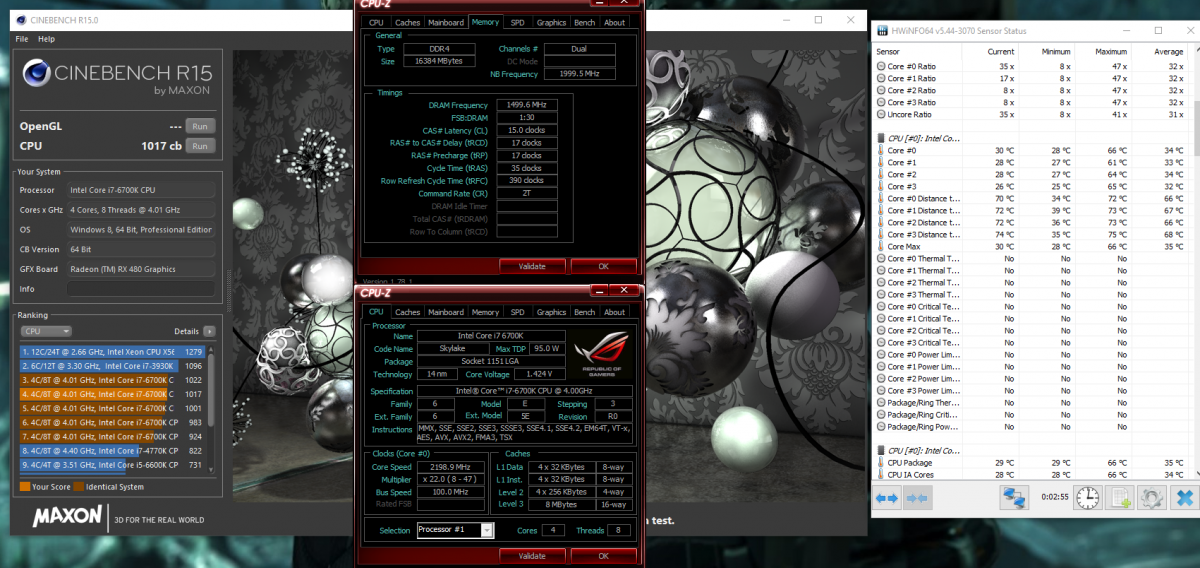Reset HWiNFO elapsed time clock icon

pos(1088,497)
